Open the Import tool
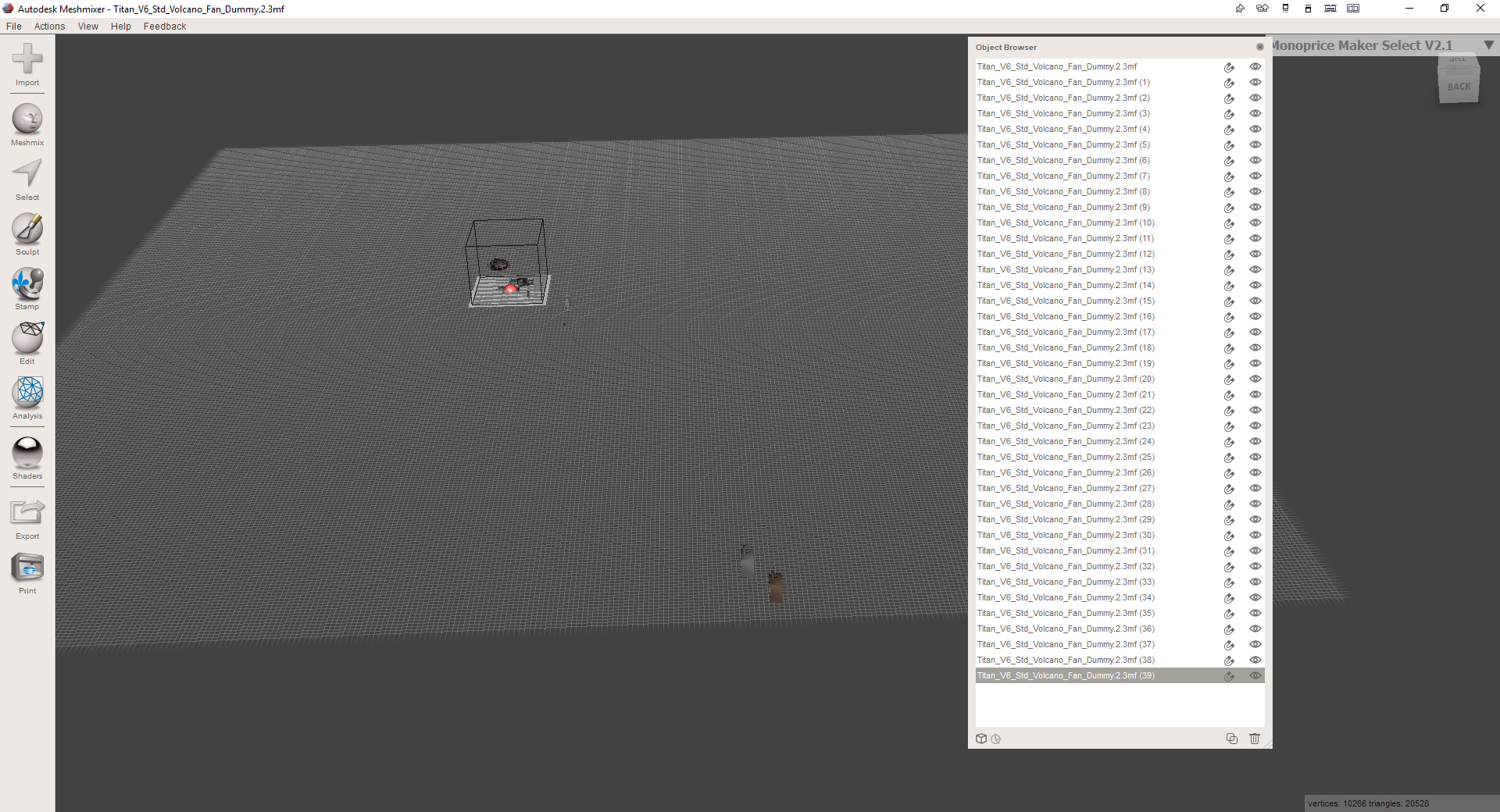Viewport: 1500px width, 812px height. (x=27, y=65)
